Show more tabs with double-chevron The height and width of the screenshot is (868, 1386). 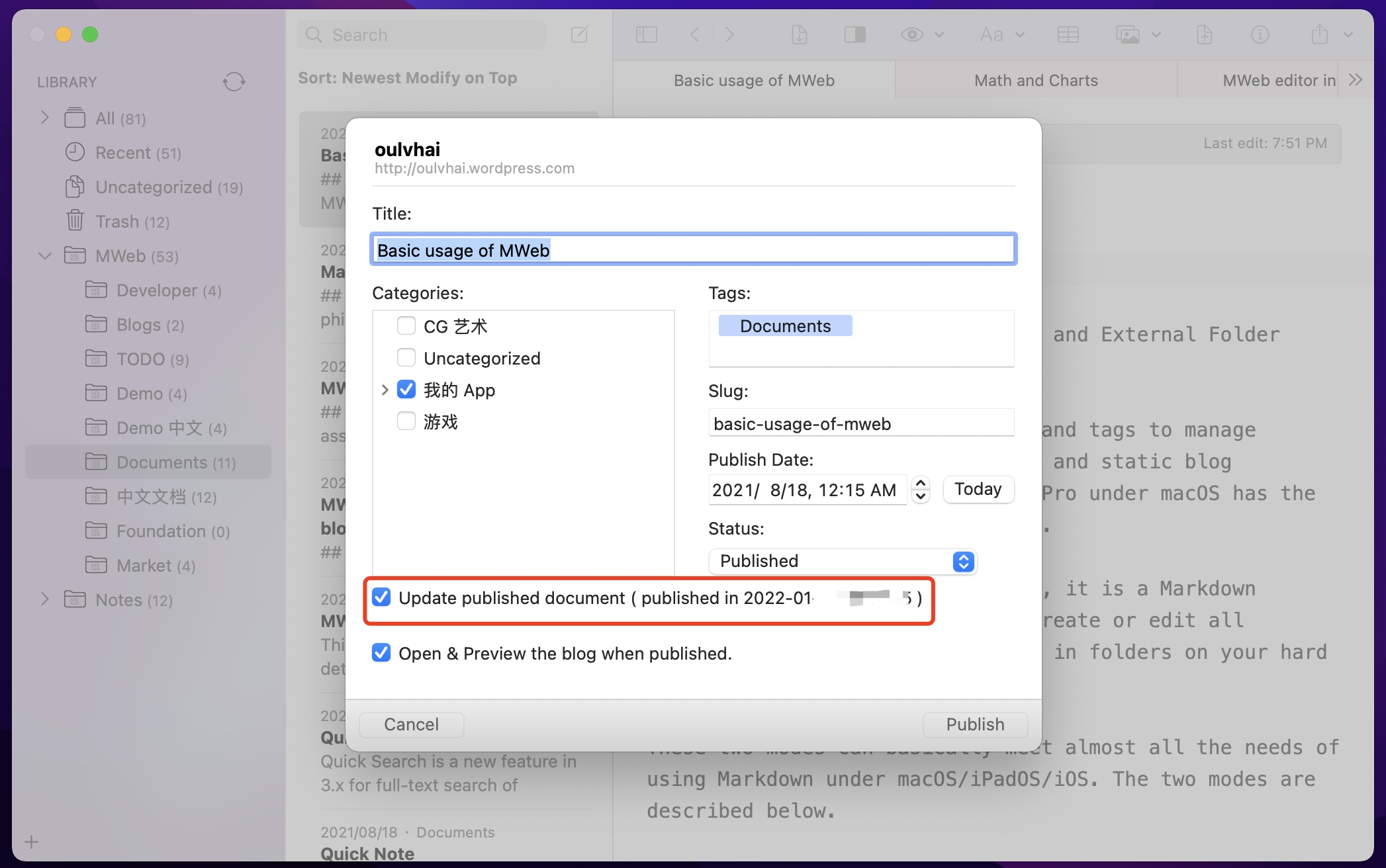(x=1355, y=80)
